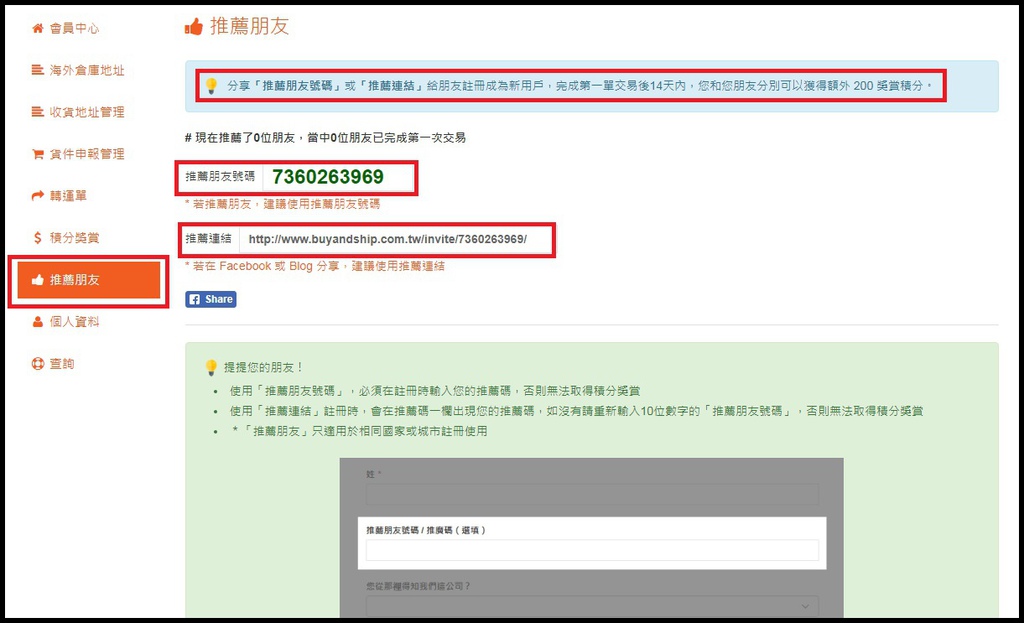Click the lifebuoy icon beside 查詢
The height and width of the screenshot is (623, 1024).
click(38, 364)
